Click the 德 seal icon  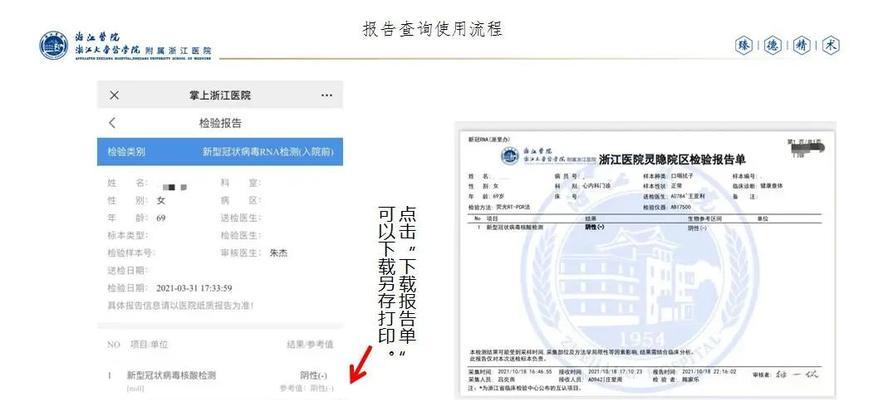[x=773, y=46]
